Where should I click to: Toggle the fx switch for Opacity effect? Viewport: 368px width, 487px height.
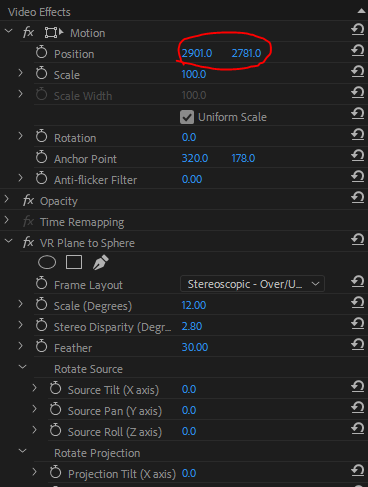click(28, 201)
